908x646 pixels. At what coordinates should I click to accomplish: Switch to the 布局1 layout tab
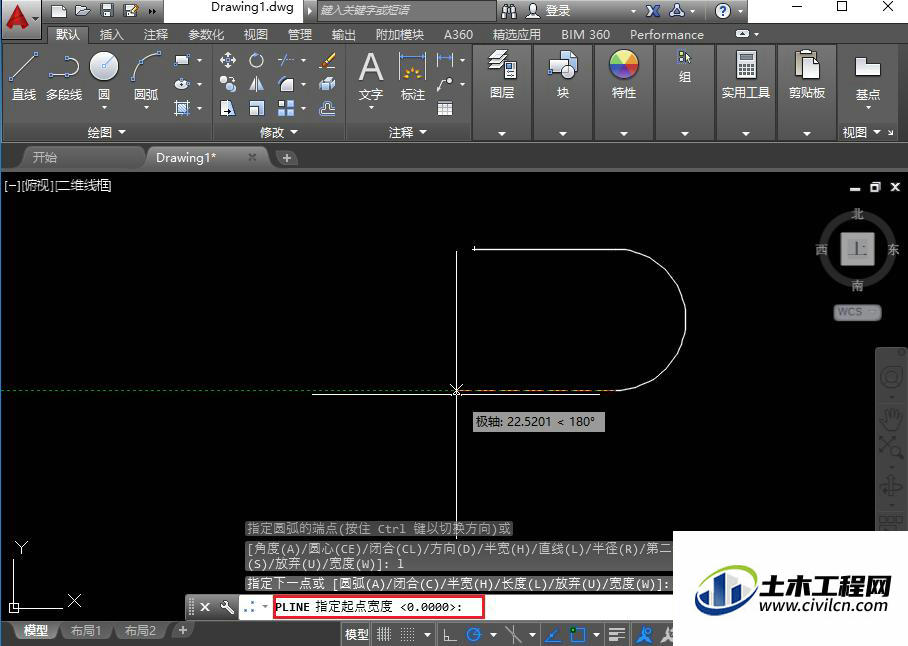click(86, 630)
